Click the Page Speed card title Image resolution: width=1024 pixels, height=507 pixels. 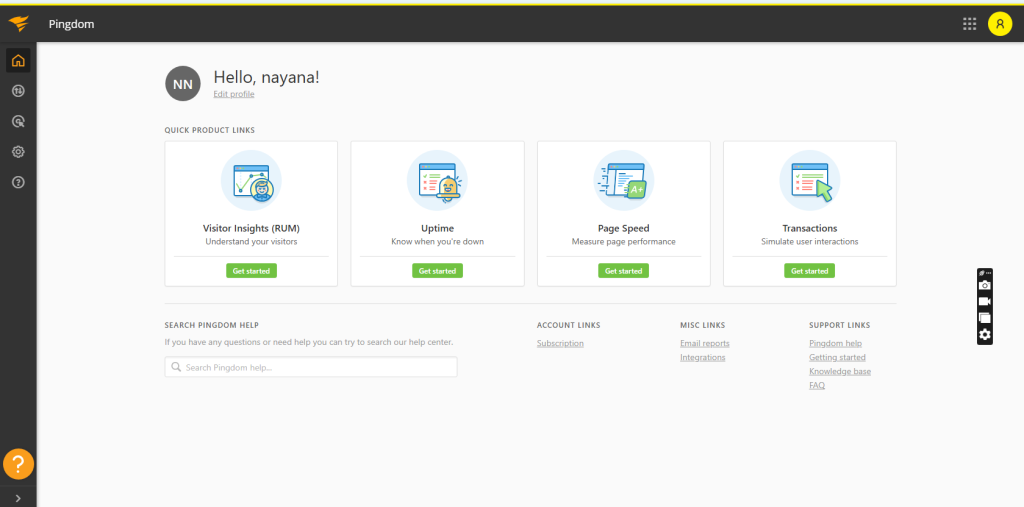click(x=624, y=229)
